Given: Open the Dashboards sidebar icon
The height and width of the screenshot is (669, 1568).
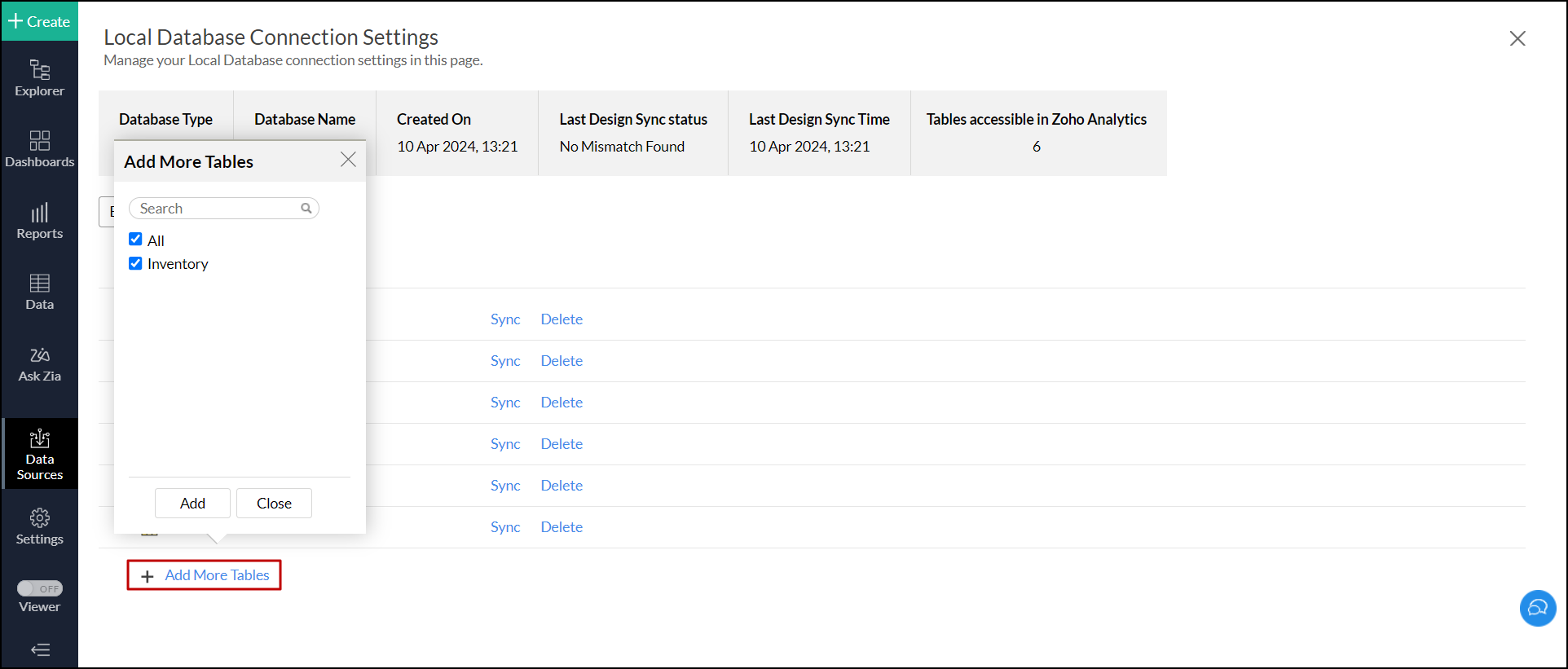Looking at the screenshot, I should (39, 149).
